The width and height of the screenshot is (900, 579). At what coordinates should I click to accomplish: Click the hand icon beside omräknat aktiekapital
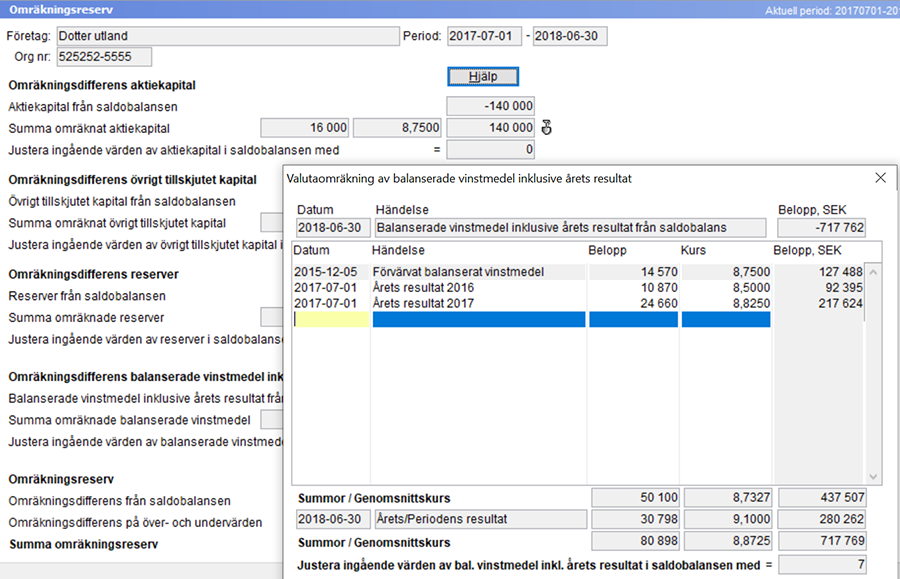(x=547, y=127)
